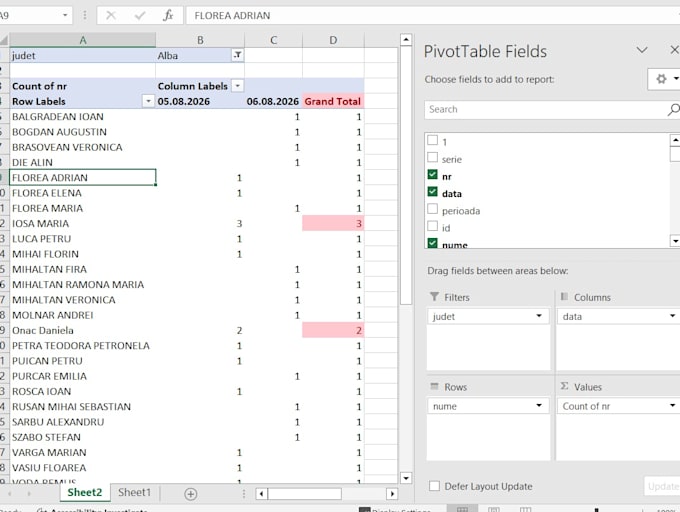
Task: Select column D header
Action: coord(333,40)
